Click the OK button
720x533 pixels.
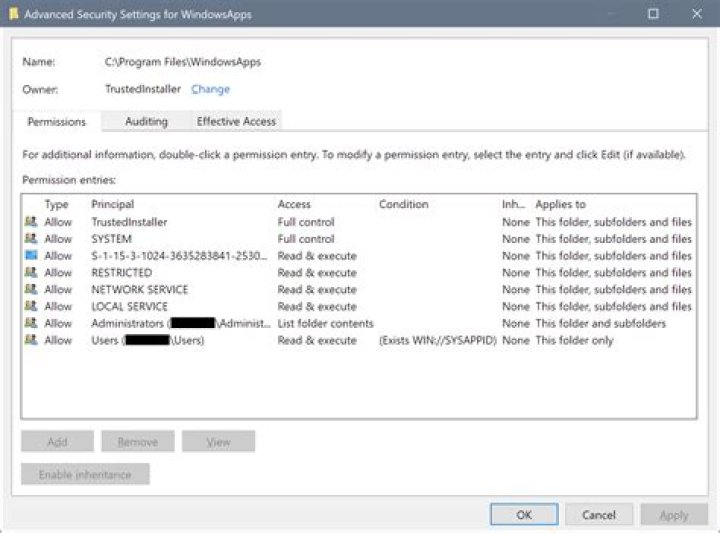[524, 515]
